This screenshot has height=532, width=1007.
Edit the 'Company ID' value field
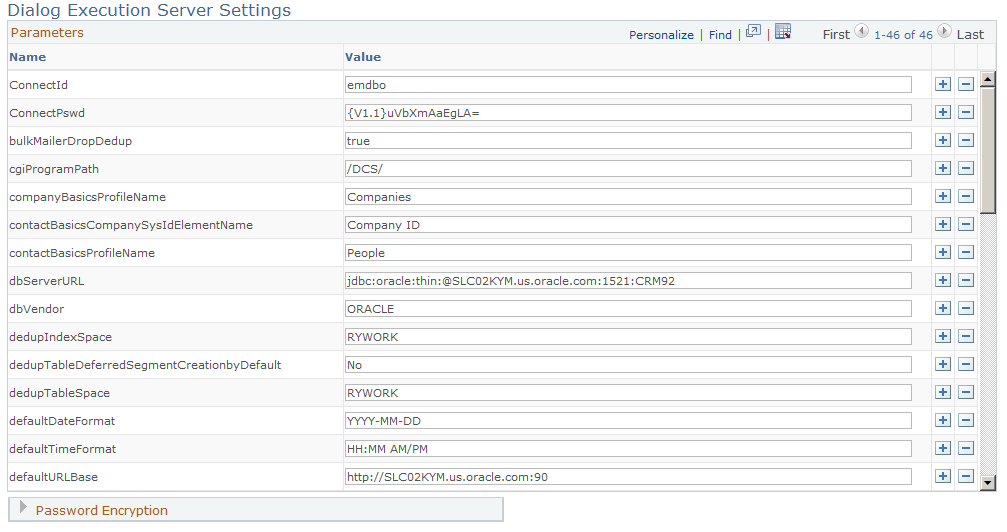pos(628,224)
